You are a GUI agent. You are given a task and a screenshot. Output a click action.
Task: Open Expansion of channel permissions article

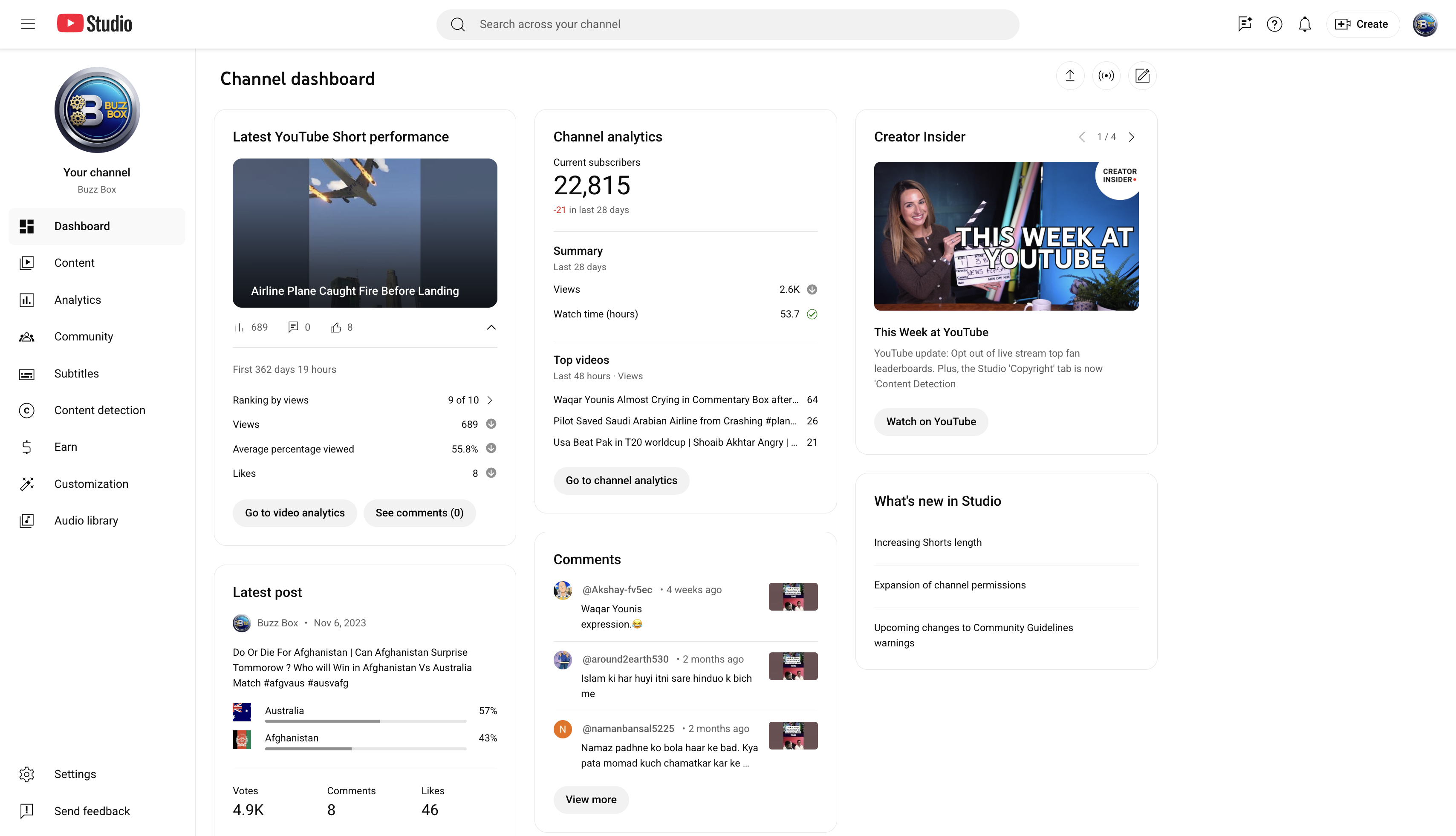click(950, 585)
